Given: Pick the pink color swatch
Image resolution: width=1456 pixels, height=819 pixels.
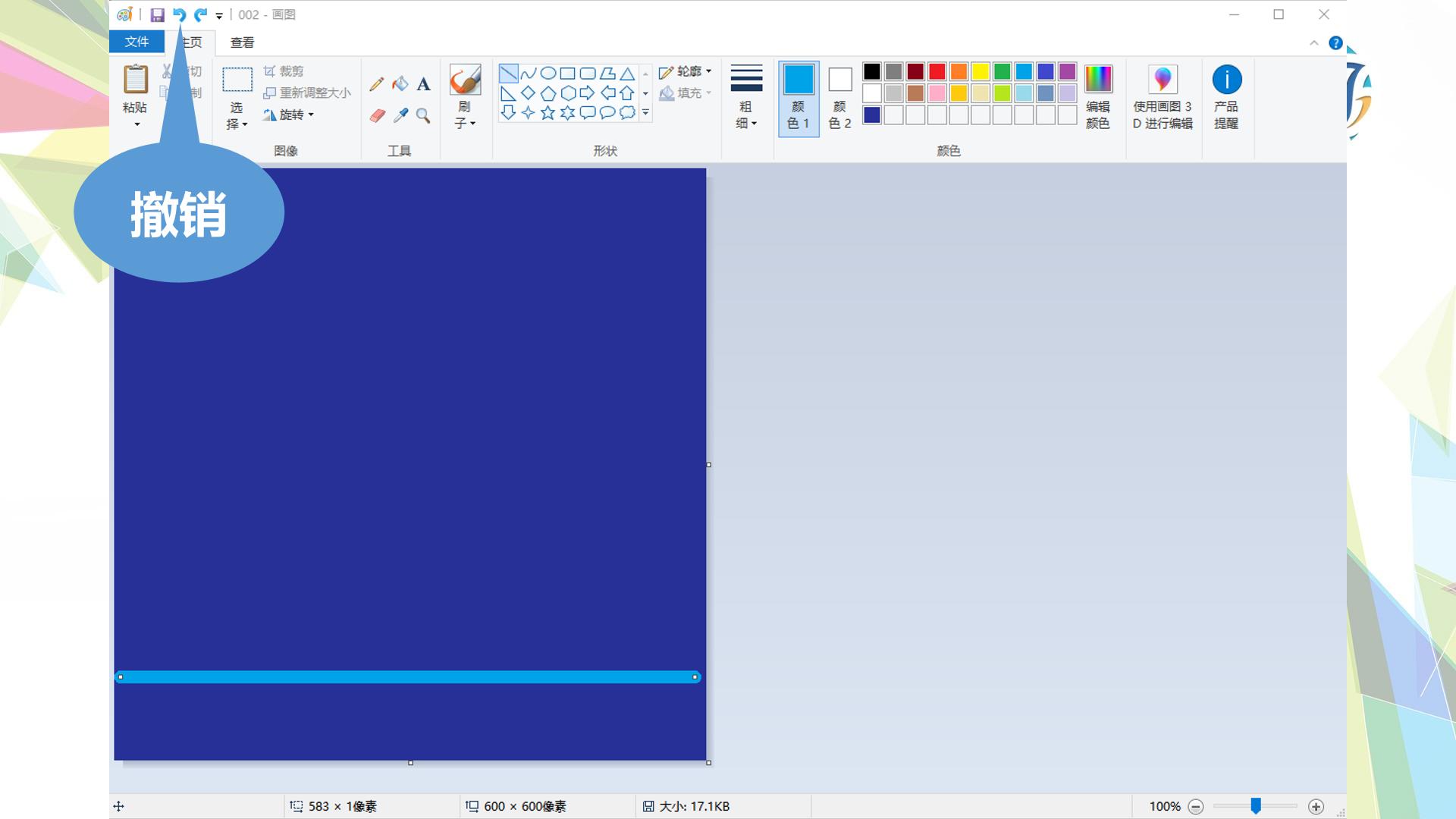Looking at the screenshot, I should tap(937, 93).
